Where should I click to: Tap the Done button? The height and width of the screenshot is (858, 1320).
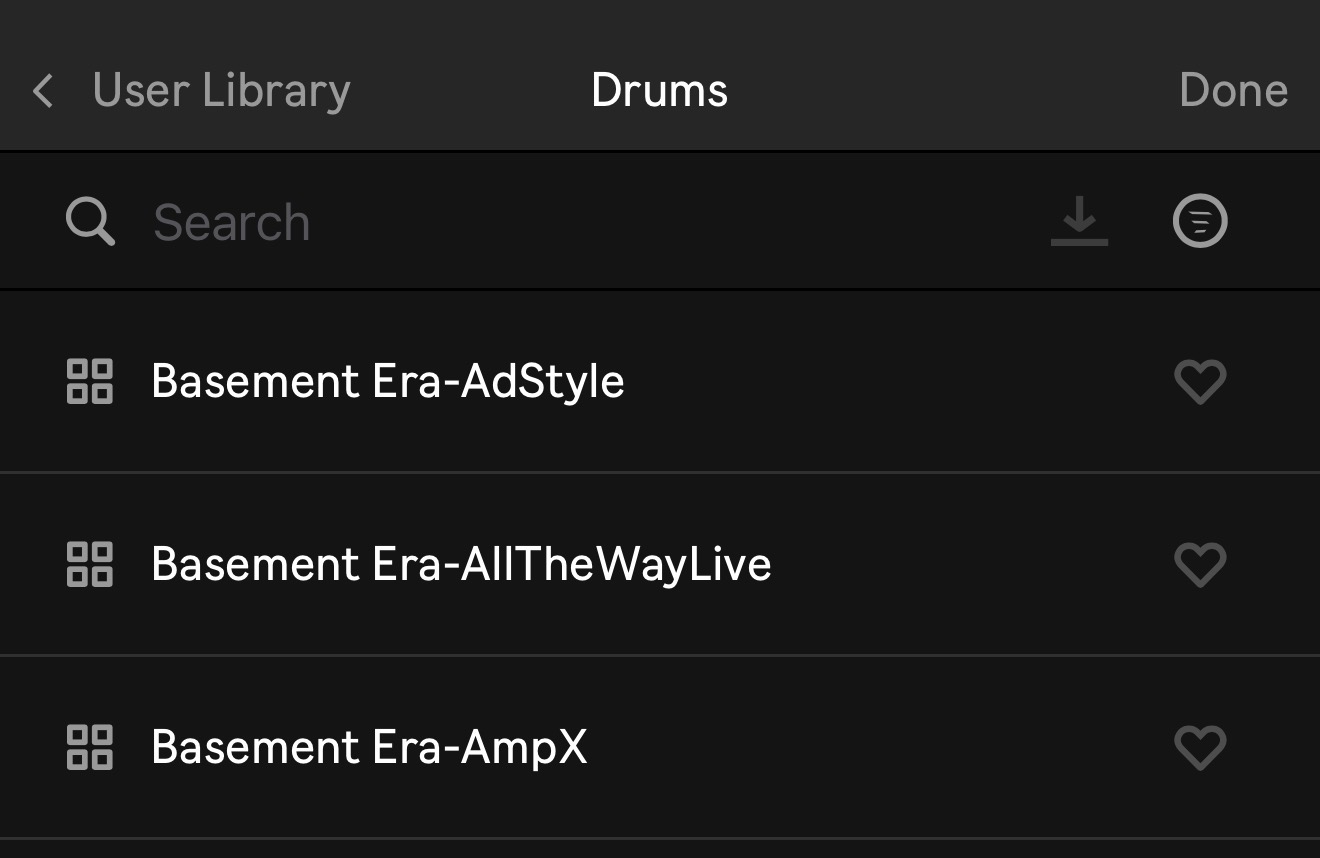pyautogui.click(x=1233, y=91)
